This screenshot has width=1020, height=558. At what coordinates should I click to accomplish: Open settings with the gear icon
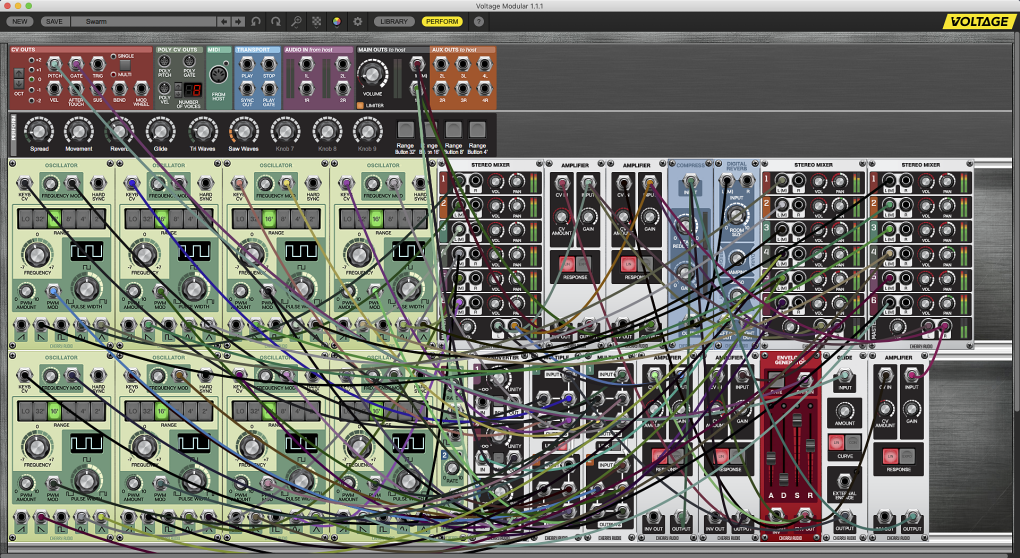(357, 21)
